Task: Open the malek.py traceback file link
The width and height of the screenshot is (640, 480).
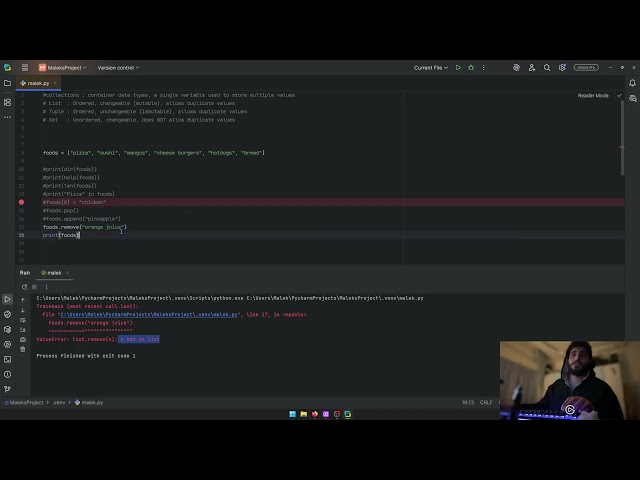Action: 149,315
